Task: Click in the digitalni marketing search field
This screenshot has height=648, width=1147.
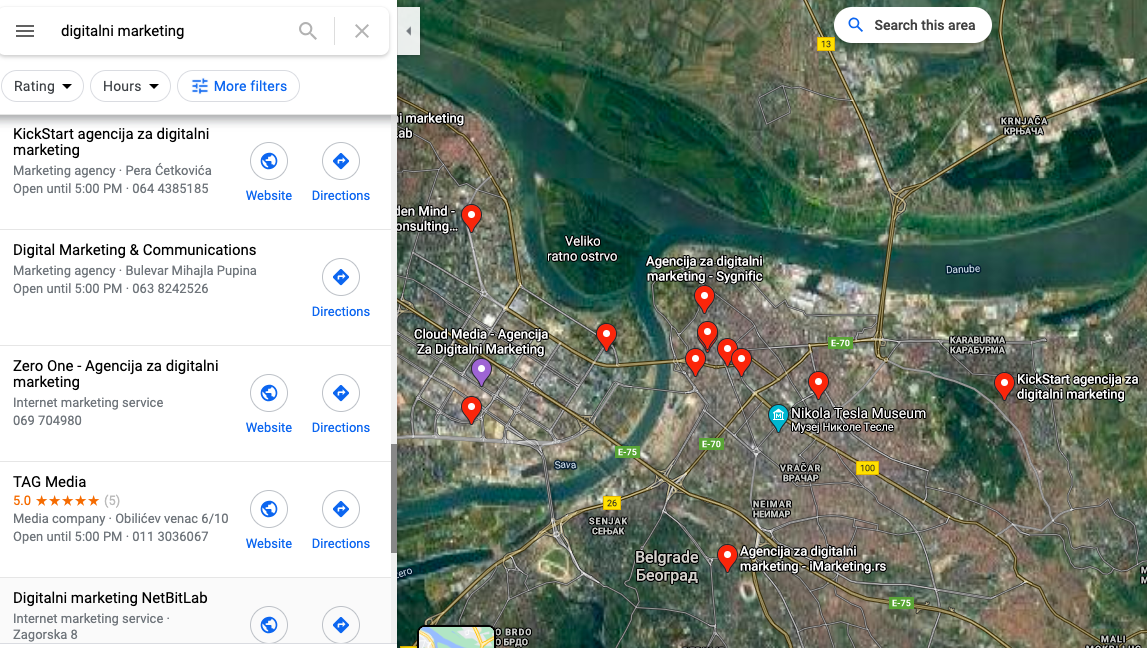Action: pos(172,31)
